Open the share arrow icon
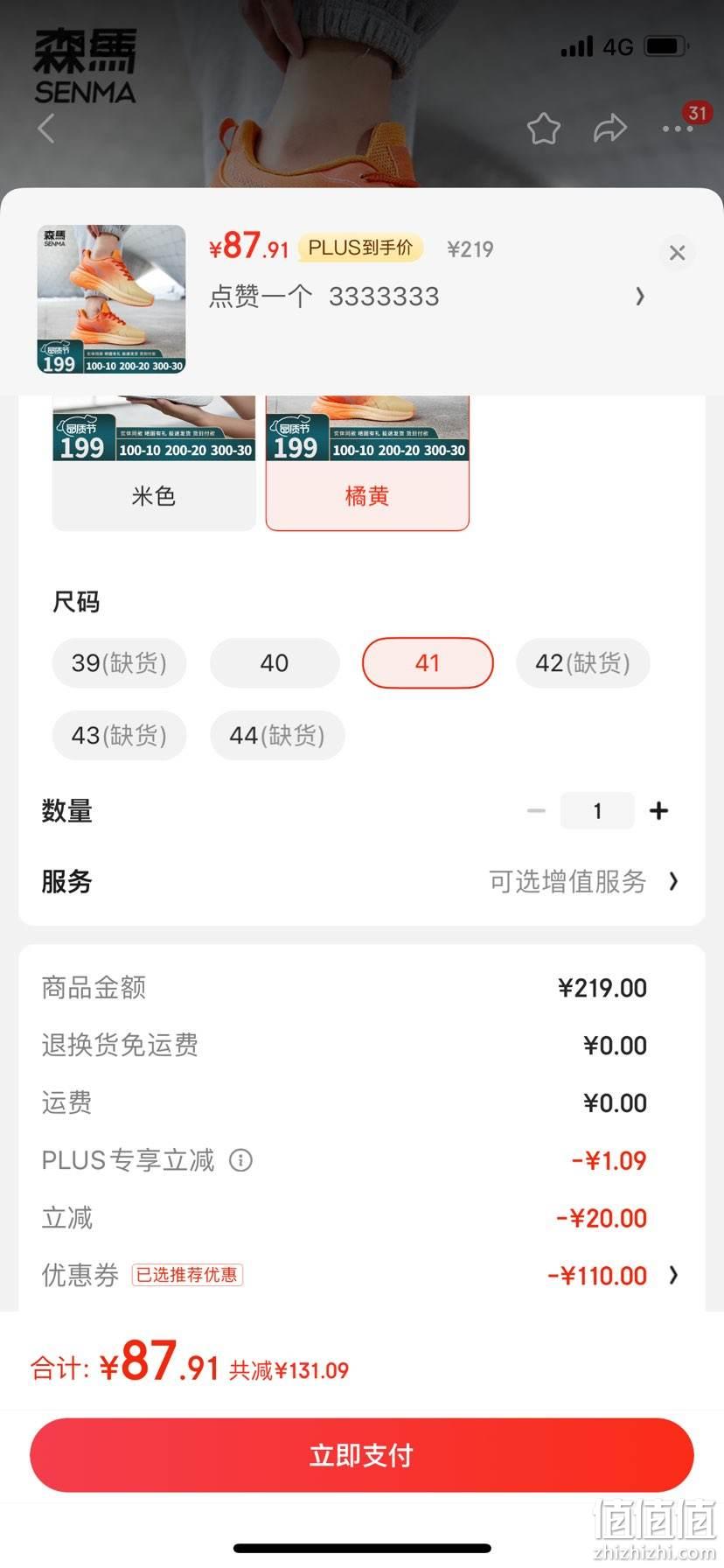Image resolution: width=724 pixels, height=1568 pixels. [x=609, y=129]
